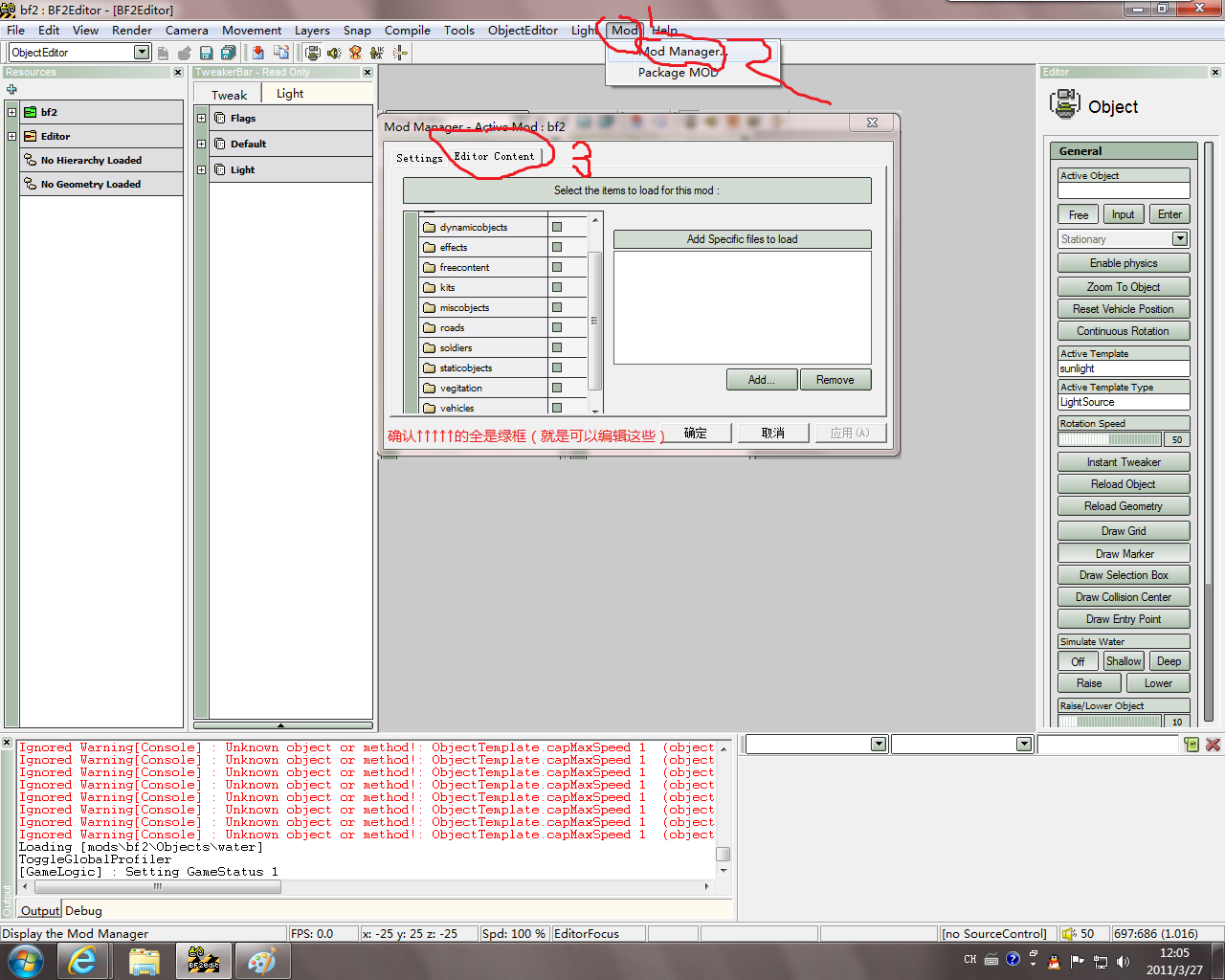The width and height of the screenshot is (1225, 980).
Task: Open the Windows Start menu
Action: tap(26, 960)
